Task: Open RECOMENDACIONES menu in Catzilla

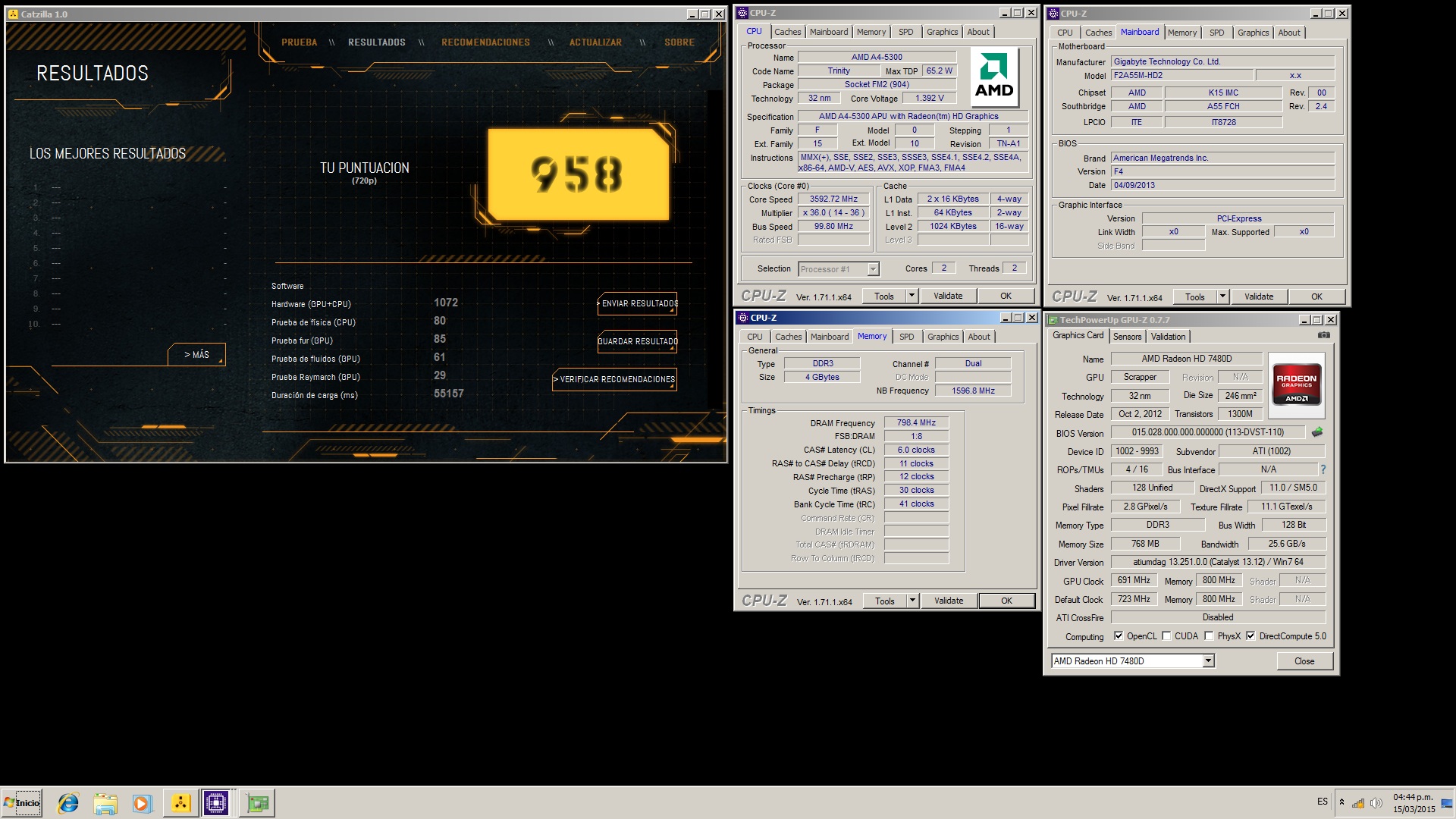Action: coord(485,42)
